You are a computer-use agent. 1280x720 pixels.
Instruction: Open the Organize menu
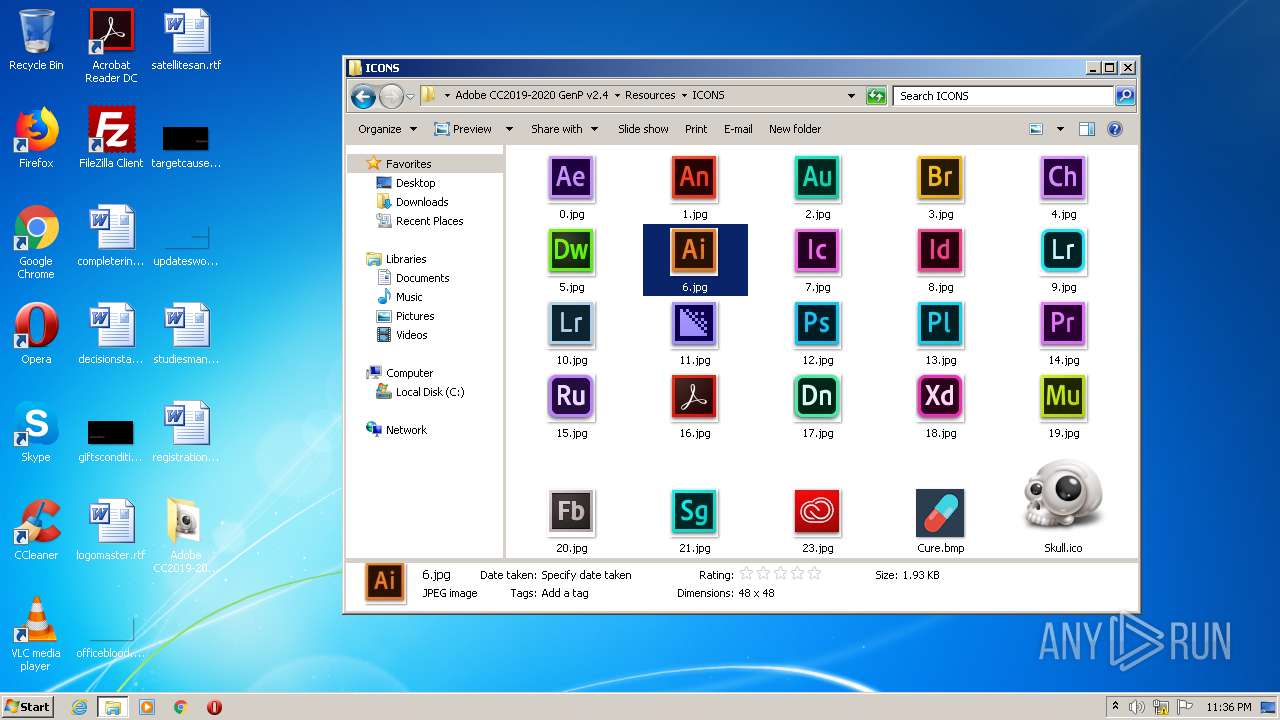386,129
